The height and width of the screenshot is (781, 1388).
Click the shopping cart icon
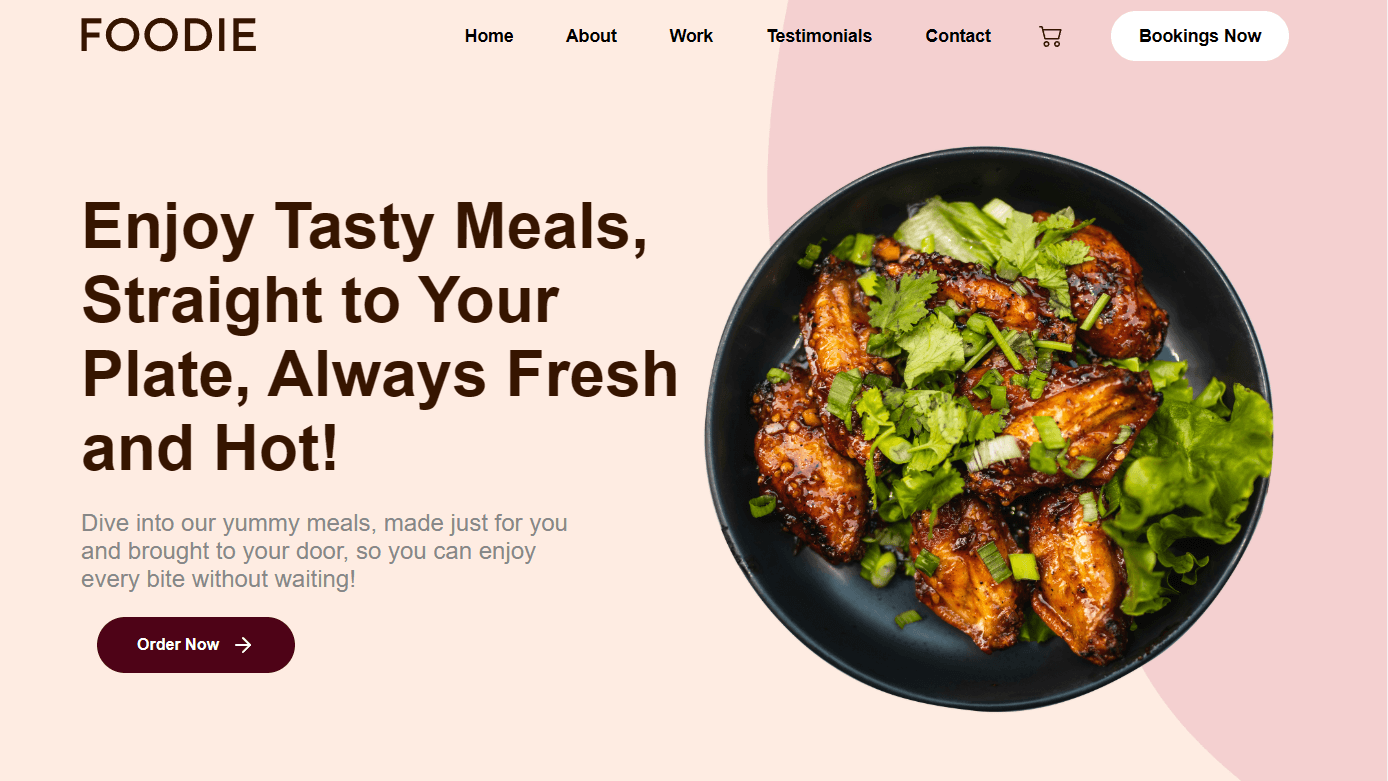coord(1050,37)
